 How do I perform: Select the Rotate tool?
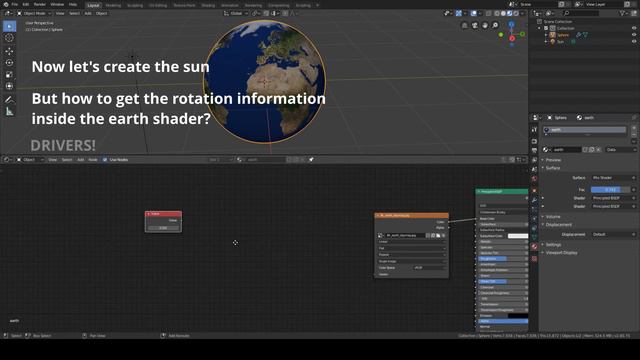coord(9,63)
